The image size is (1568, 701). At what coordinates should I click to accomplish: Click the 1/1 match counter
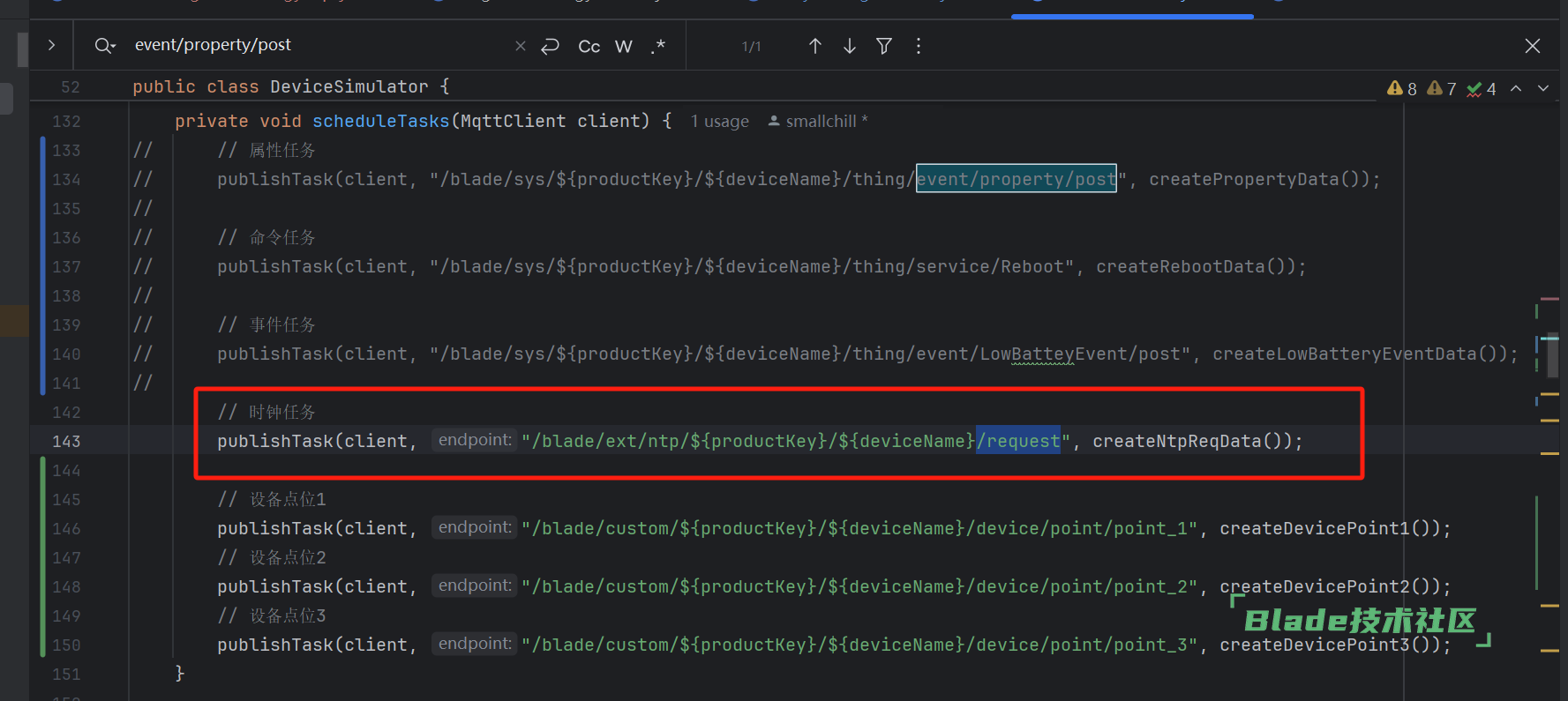(751, 46)
